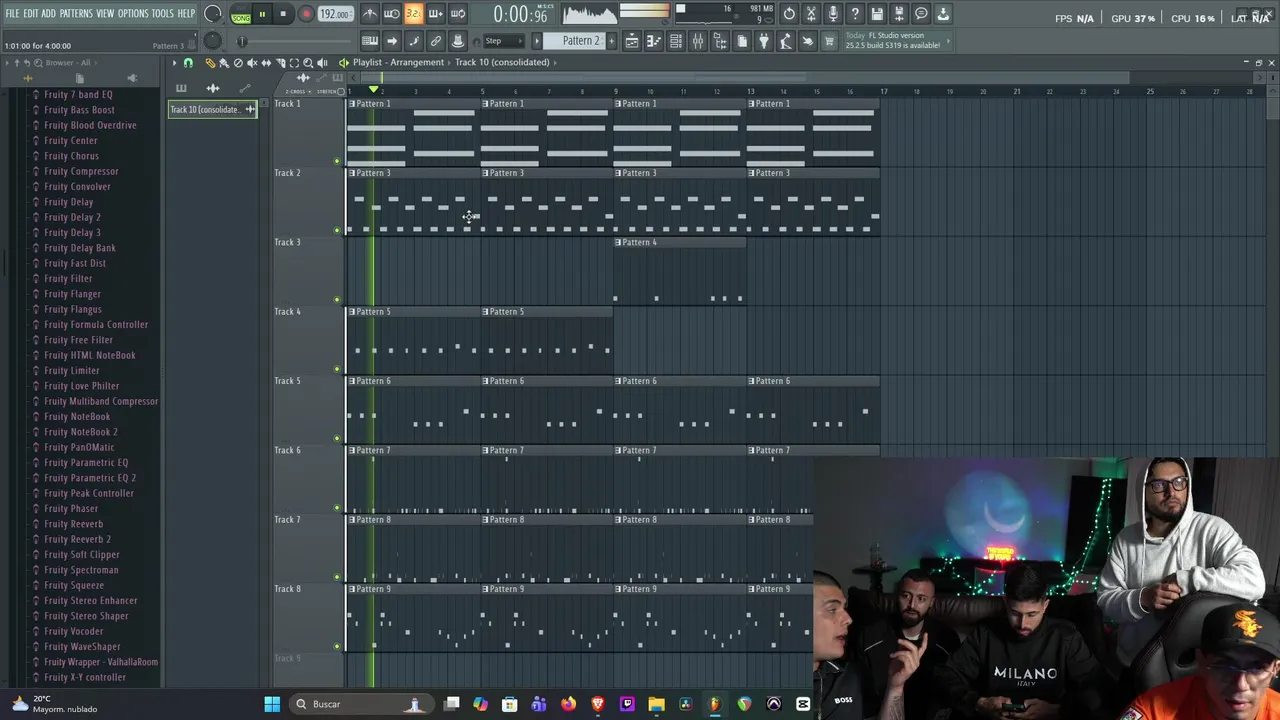
Task: Toggle loop recording button
Action: [458, 14]
